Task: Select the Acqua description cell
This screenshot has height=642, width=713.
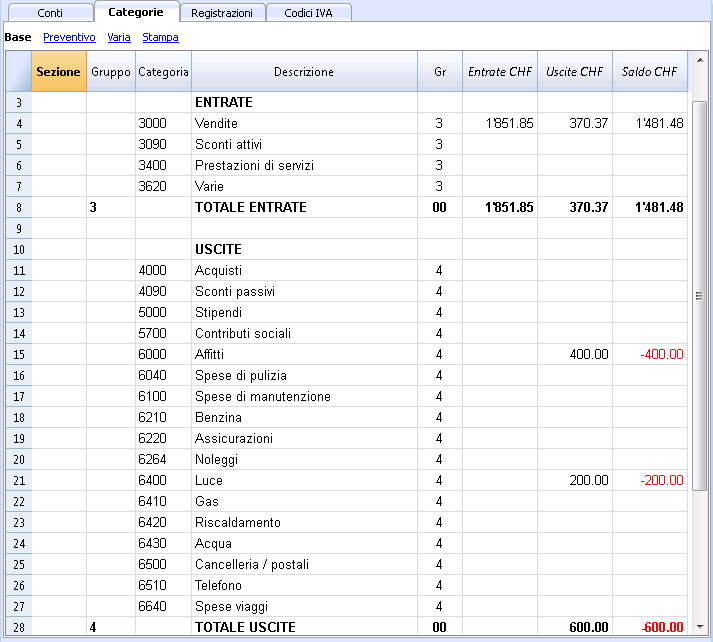Action: pyautogui.click(x=304, y=543)
